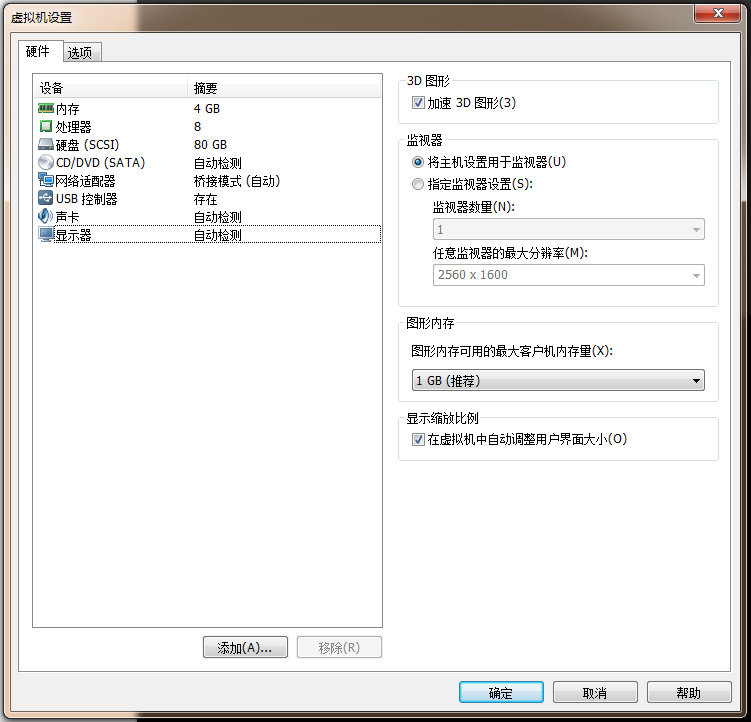Select 将主机设置用于监视器 radio option
The image size is (751, 722).
[x=418, y=162]
